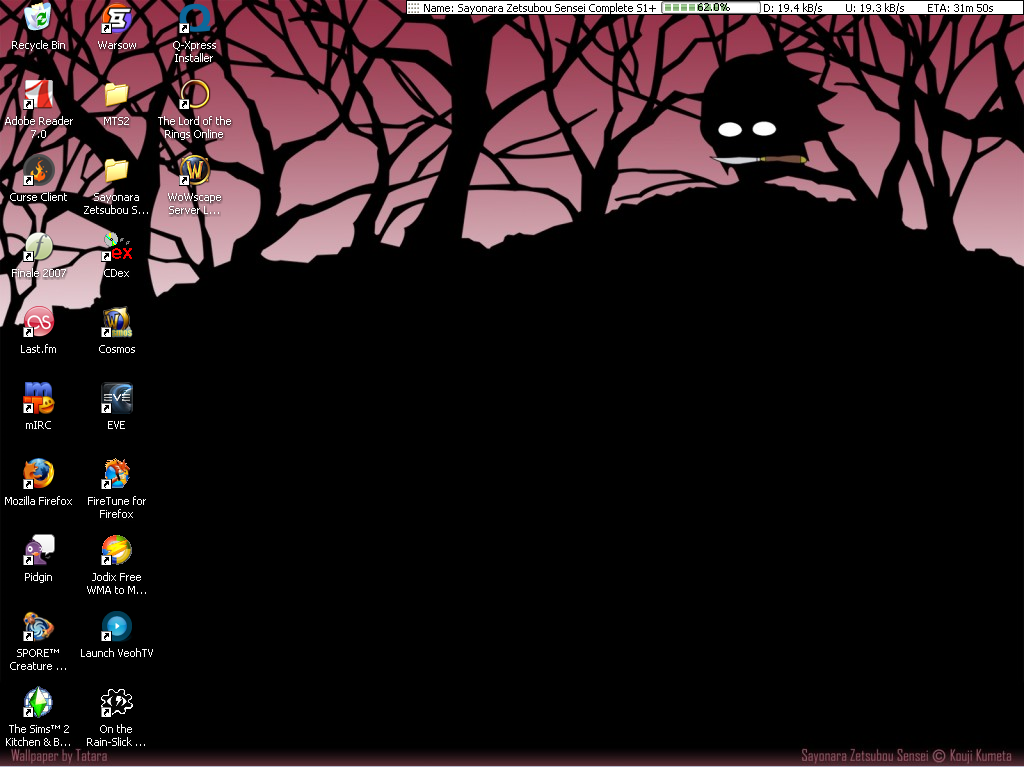Click the ETA: 31m 50s readout
The image size is (1024, 768).
click(960, 8)
